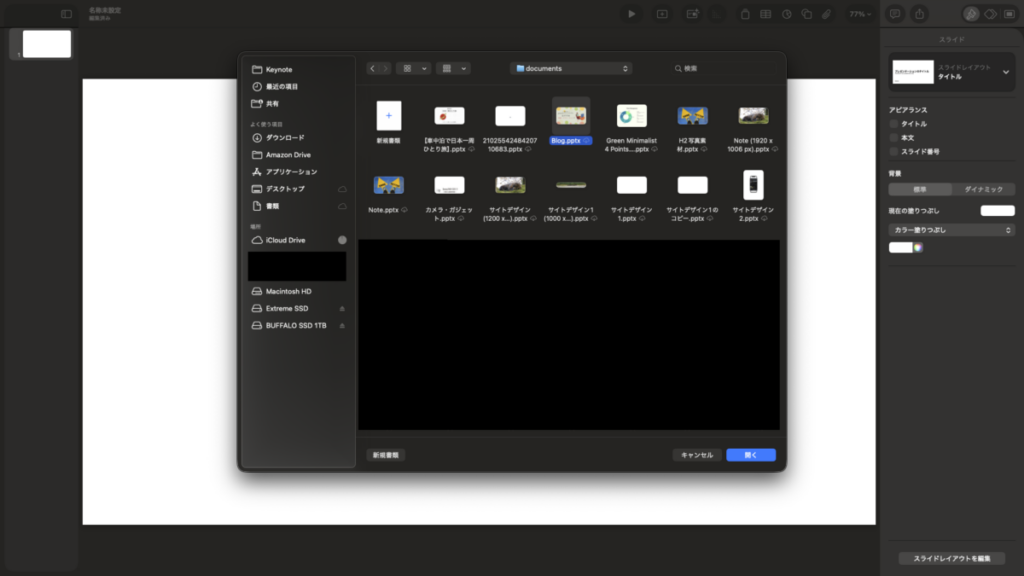The height and width of the screenshot is (576, 1024).
Task: Play the Keynote presentation
Action: tap(631, 14)
